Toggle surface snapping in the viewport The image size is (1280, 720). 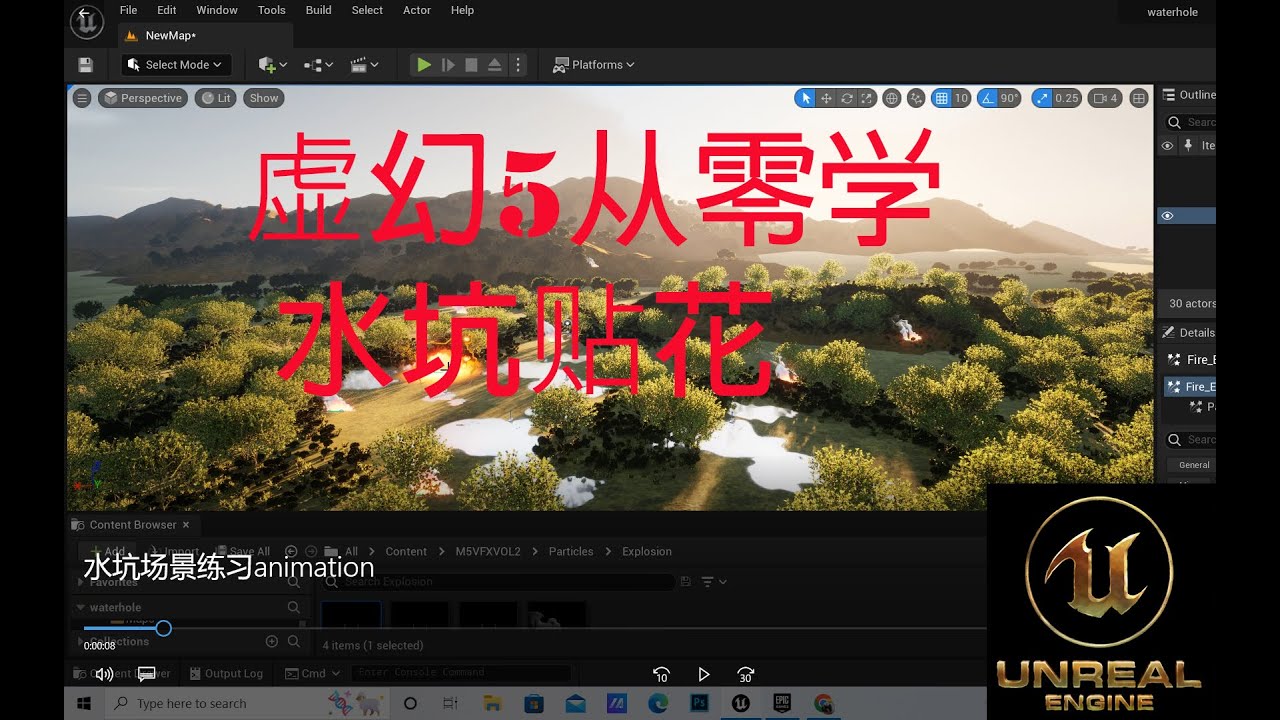click(916, 98)
